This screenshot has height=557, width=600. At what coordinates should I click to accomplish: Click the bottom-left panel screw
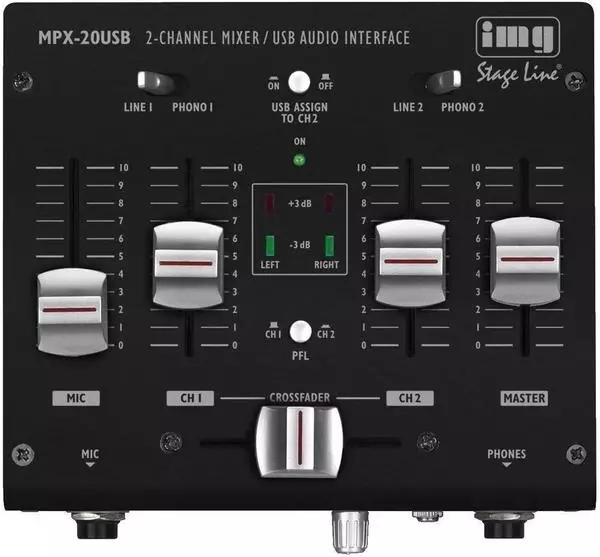23,454
